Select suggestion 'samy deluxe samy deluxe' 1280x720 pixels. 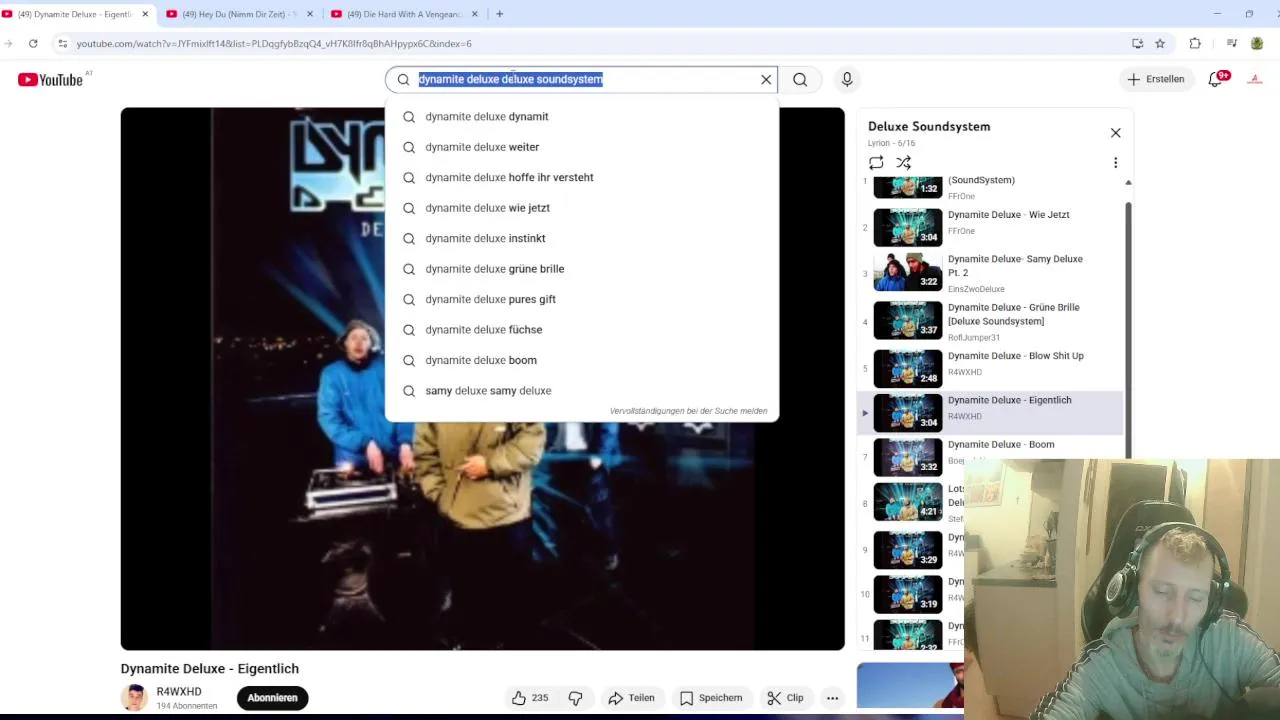click(582, 391)
